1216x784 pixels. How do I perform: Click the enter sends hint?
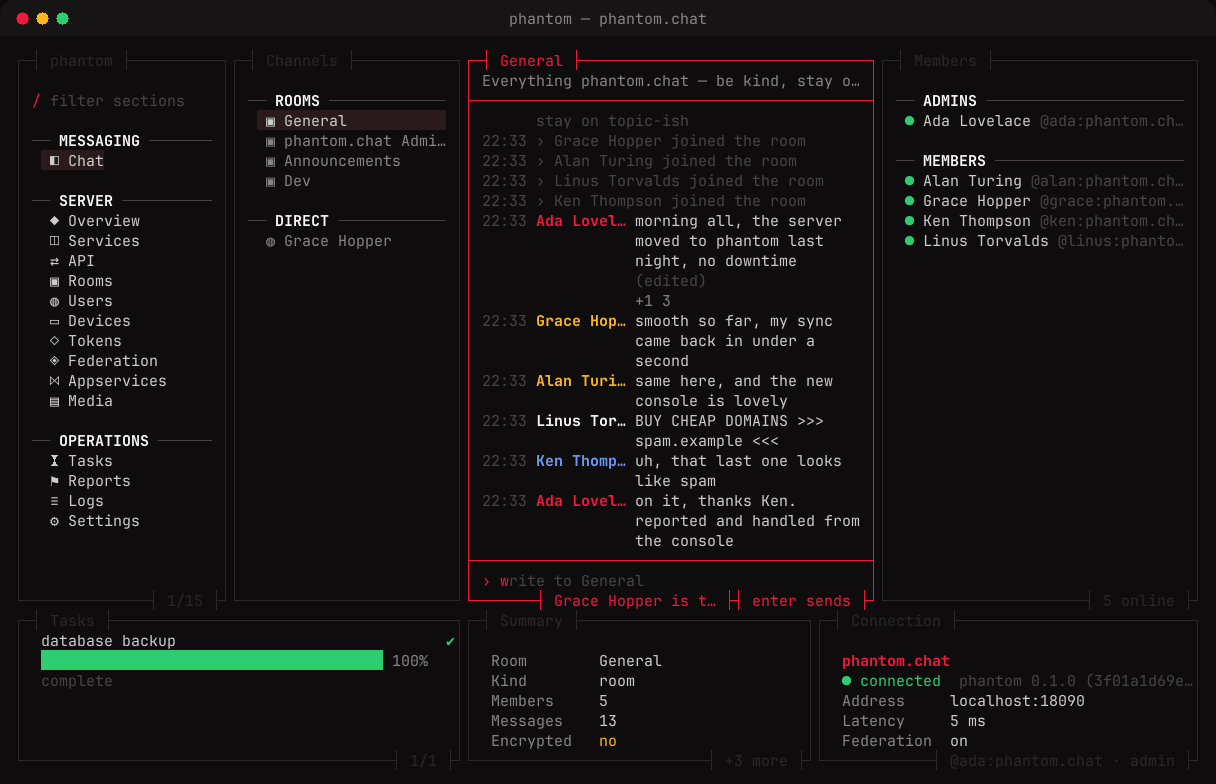pos(801,601)
